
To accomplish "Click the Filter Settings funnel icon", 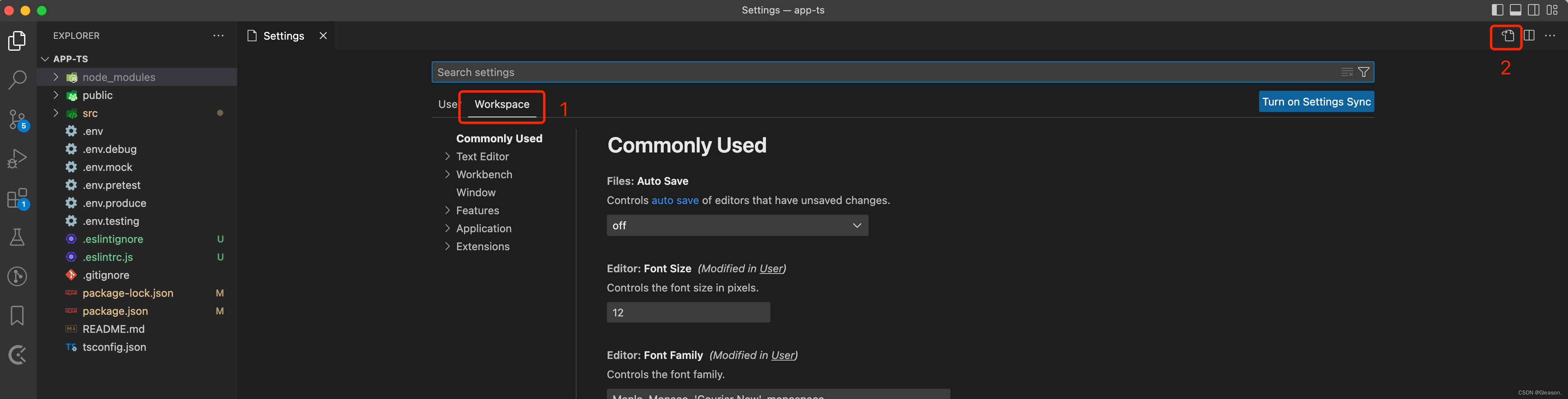I will pos(1364,72).
